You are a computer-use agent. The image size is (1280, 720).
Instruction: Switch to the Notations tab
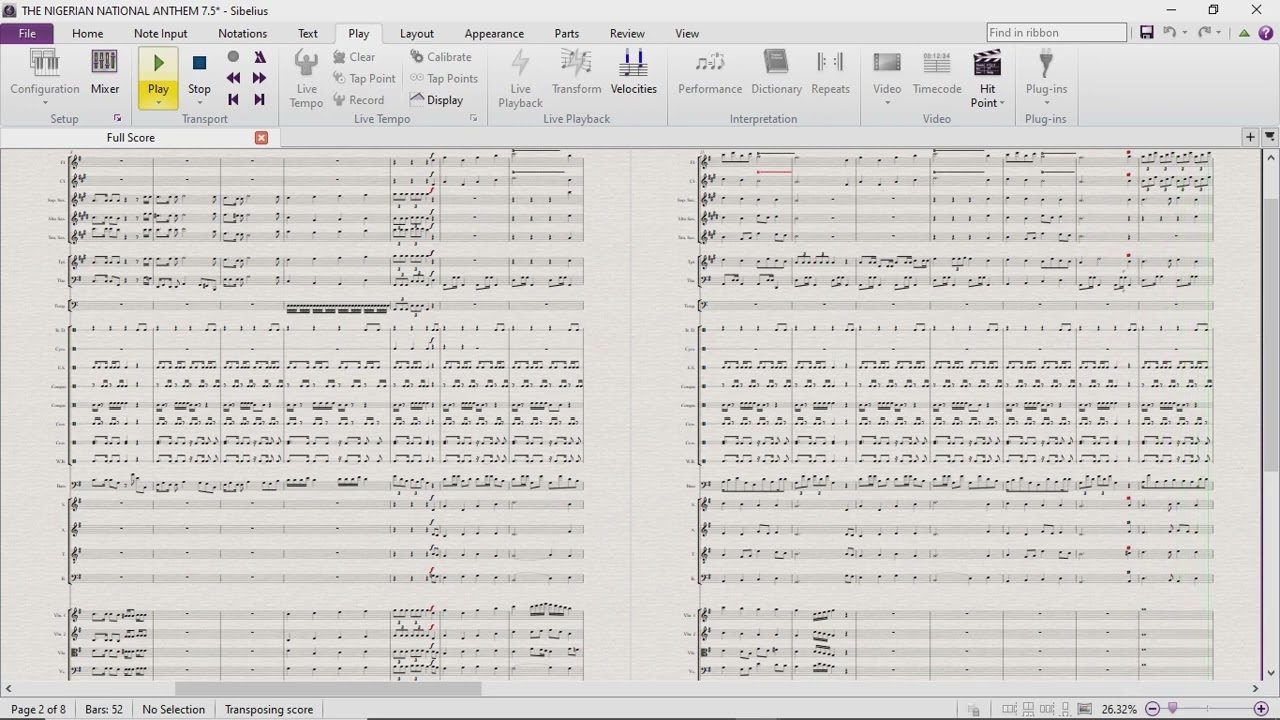tap(242, 33)
